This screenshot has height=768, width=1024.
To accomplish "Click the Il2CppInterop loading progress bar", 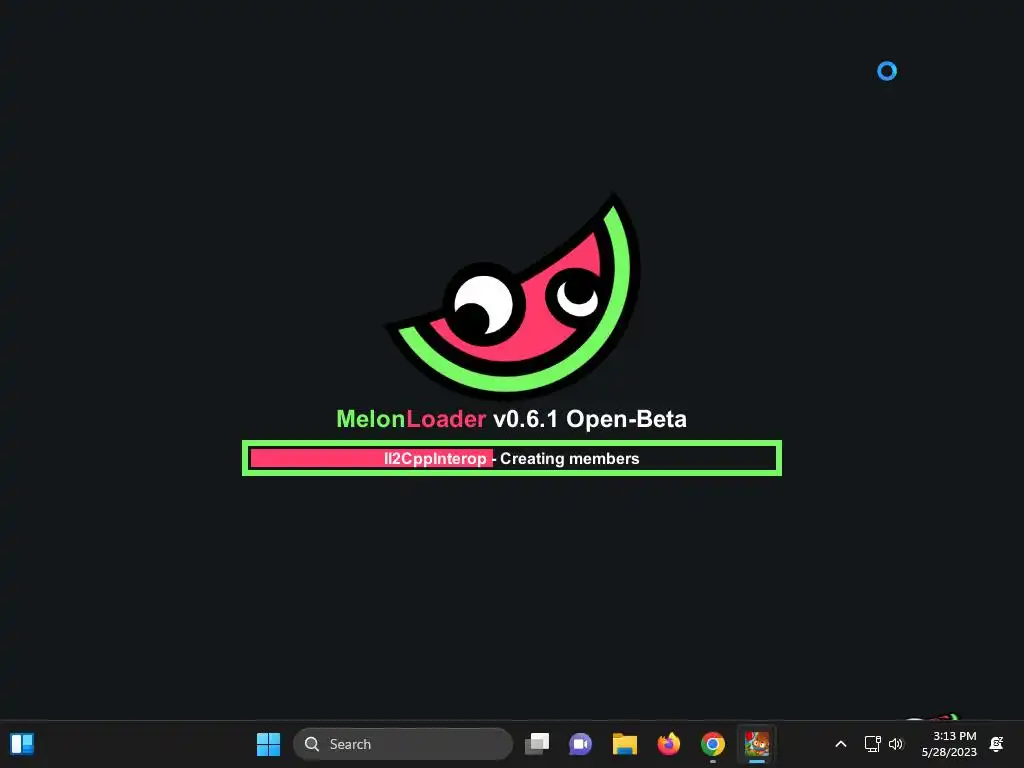I will click(x=512, y=458).
